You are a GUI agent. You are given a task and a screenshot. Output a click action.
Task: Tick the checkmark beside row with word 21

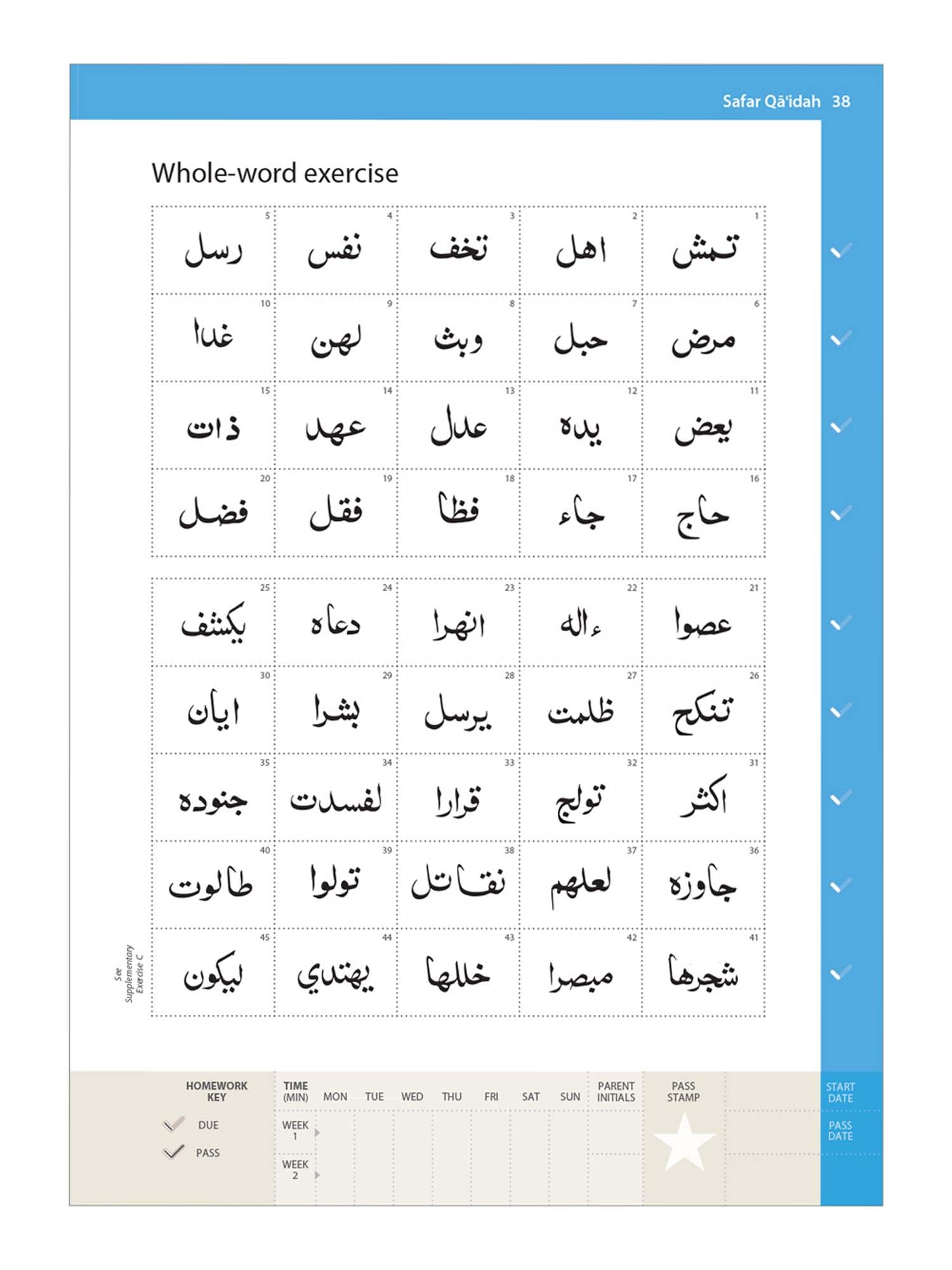(x=841, y=622)
